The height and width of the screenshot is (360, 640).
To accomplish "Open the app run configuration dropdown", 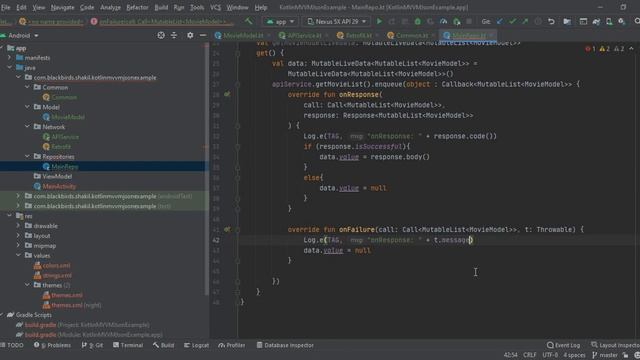I will coord(280,21).
